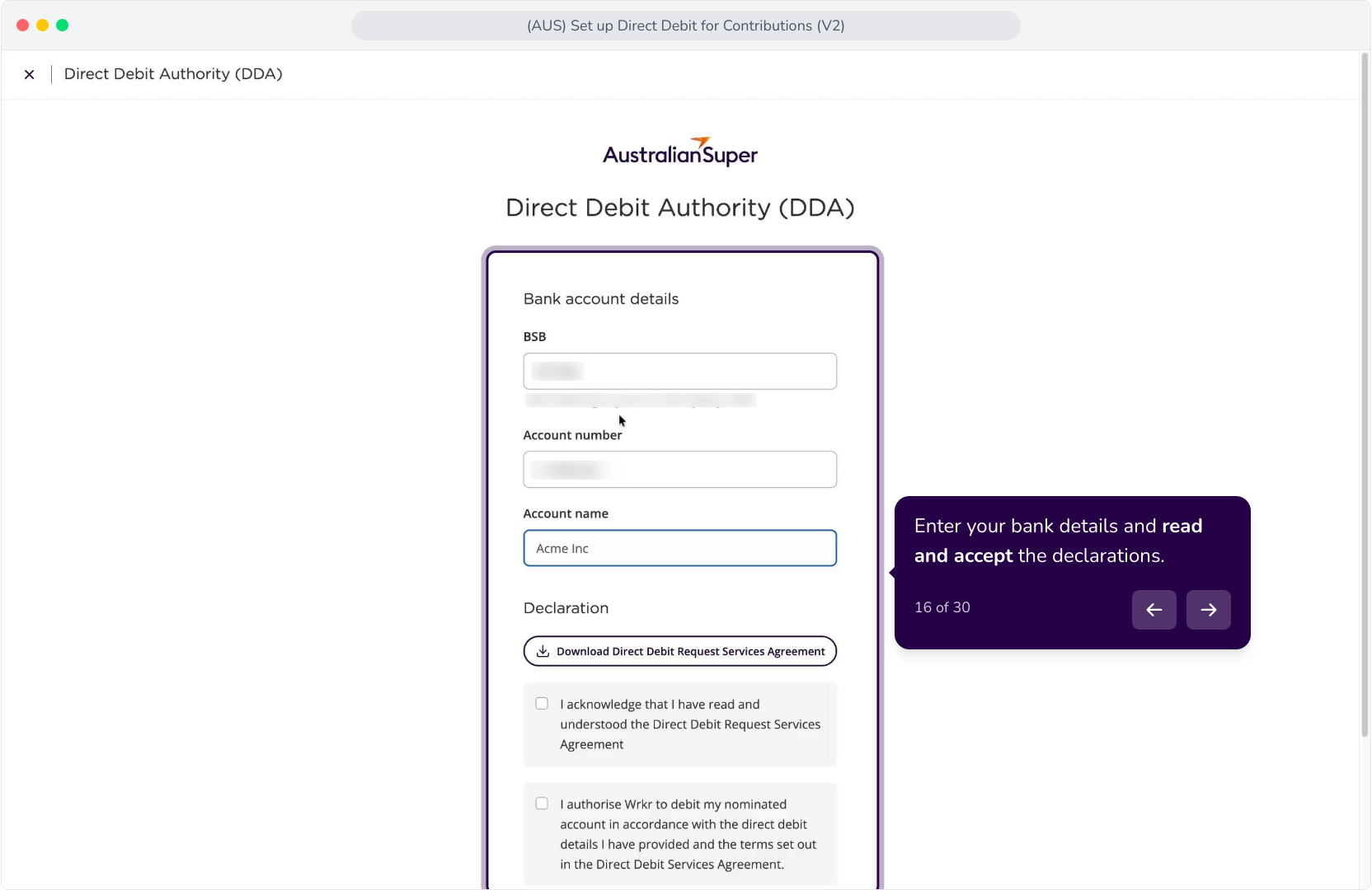The image size is (1372, 890).
Task: Focus the Account number field
Action: coord(680,470)
